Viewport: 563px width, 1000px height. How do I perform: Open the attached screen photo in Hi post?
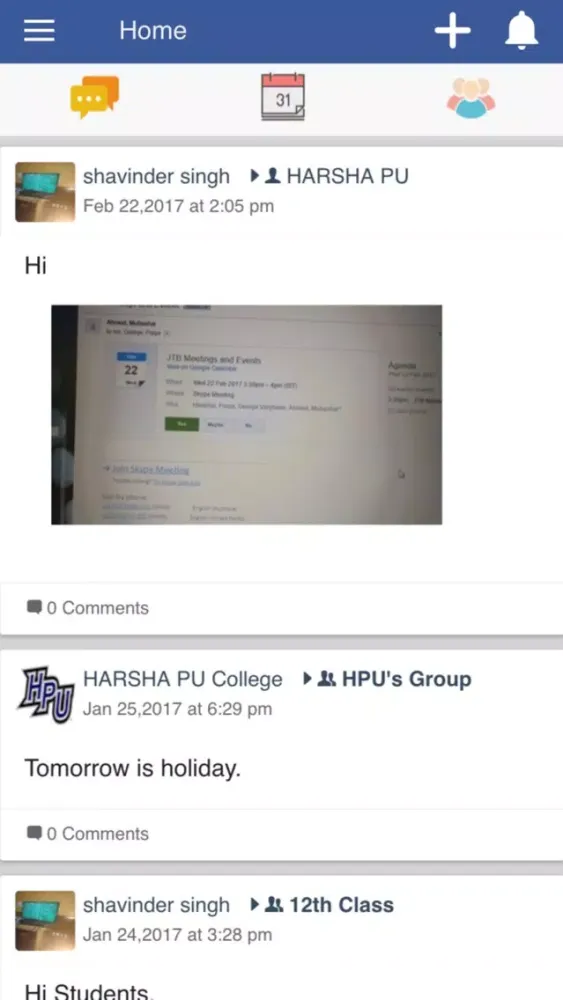pyautogui.click(x=246, y=415)
